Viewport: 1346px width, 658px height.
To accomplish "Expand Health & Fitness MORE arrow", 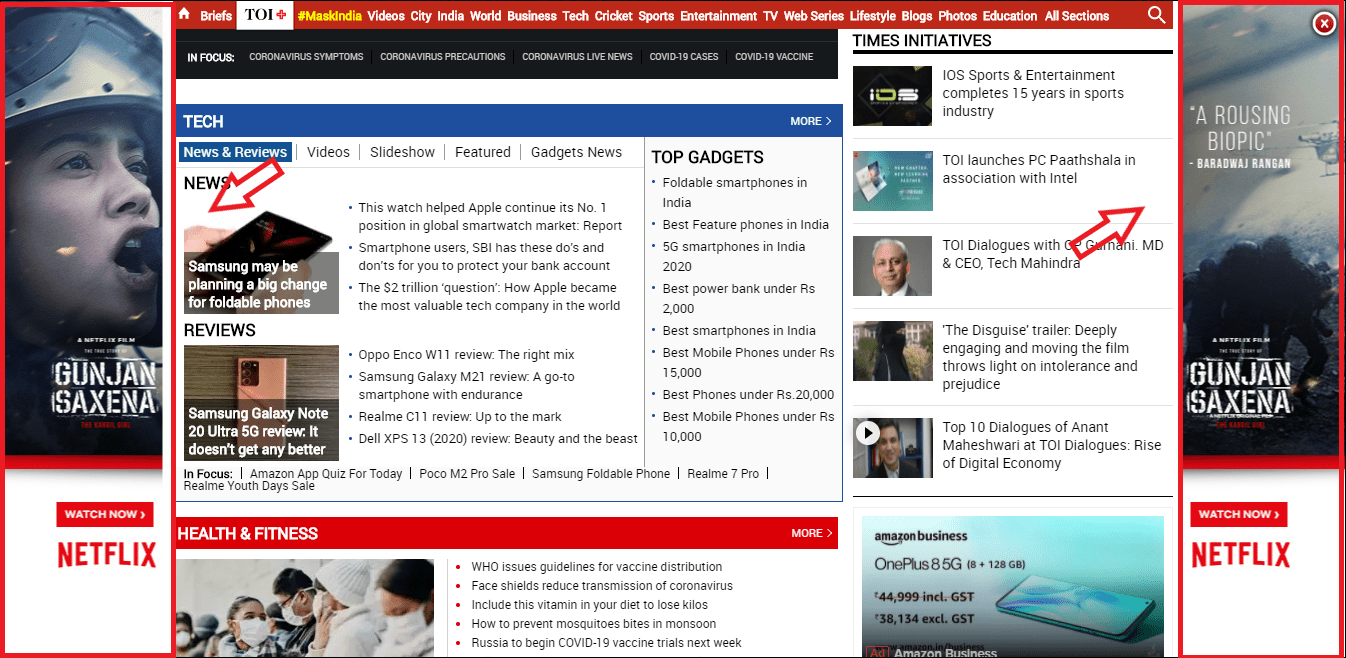I will click(x=810, y=533).
